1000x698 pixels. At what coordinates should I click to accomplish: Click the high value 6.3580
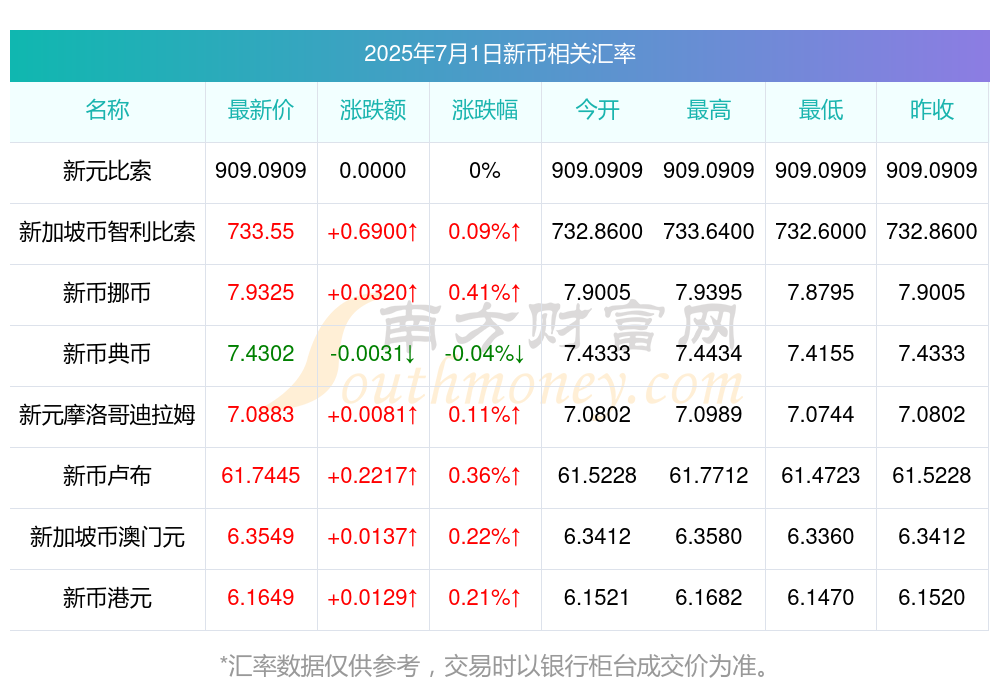[x=709, y=537]
